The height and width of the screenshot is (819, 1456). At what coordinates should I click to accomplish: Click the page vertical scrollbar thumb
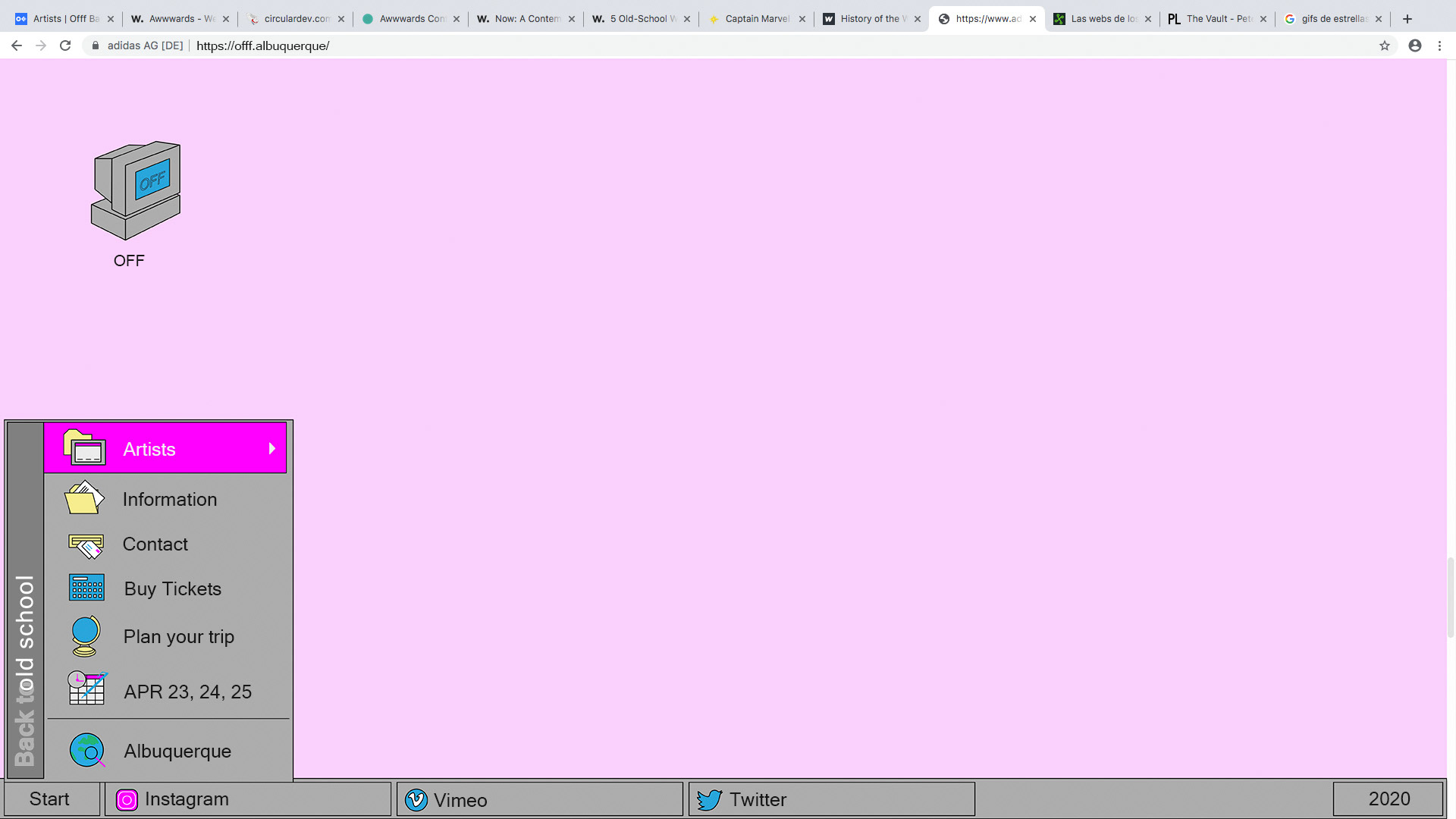pos(1451,597)
